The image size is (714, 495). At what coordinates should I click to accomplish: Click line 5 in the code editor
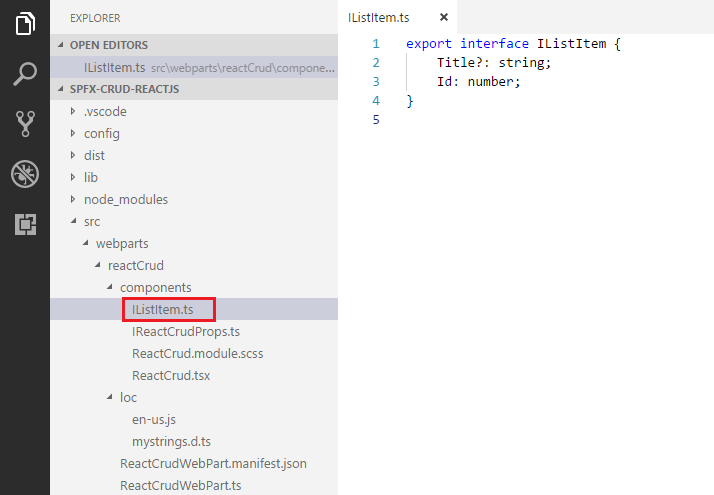(500, 120)
